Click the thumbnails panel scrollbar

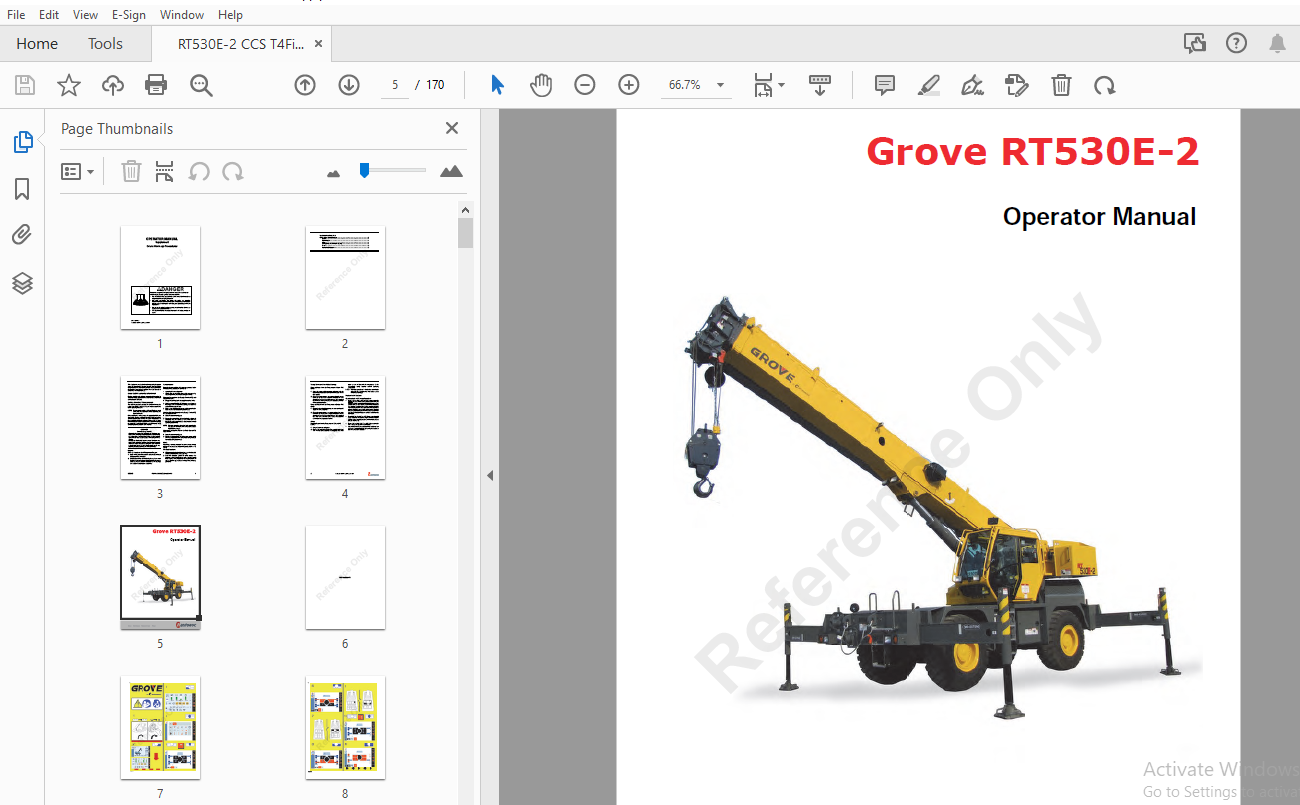(465, 232)
